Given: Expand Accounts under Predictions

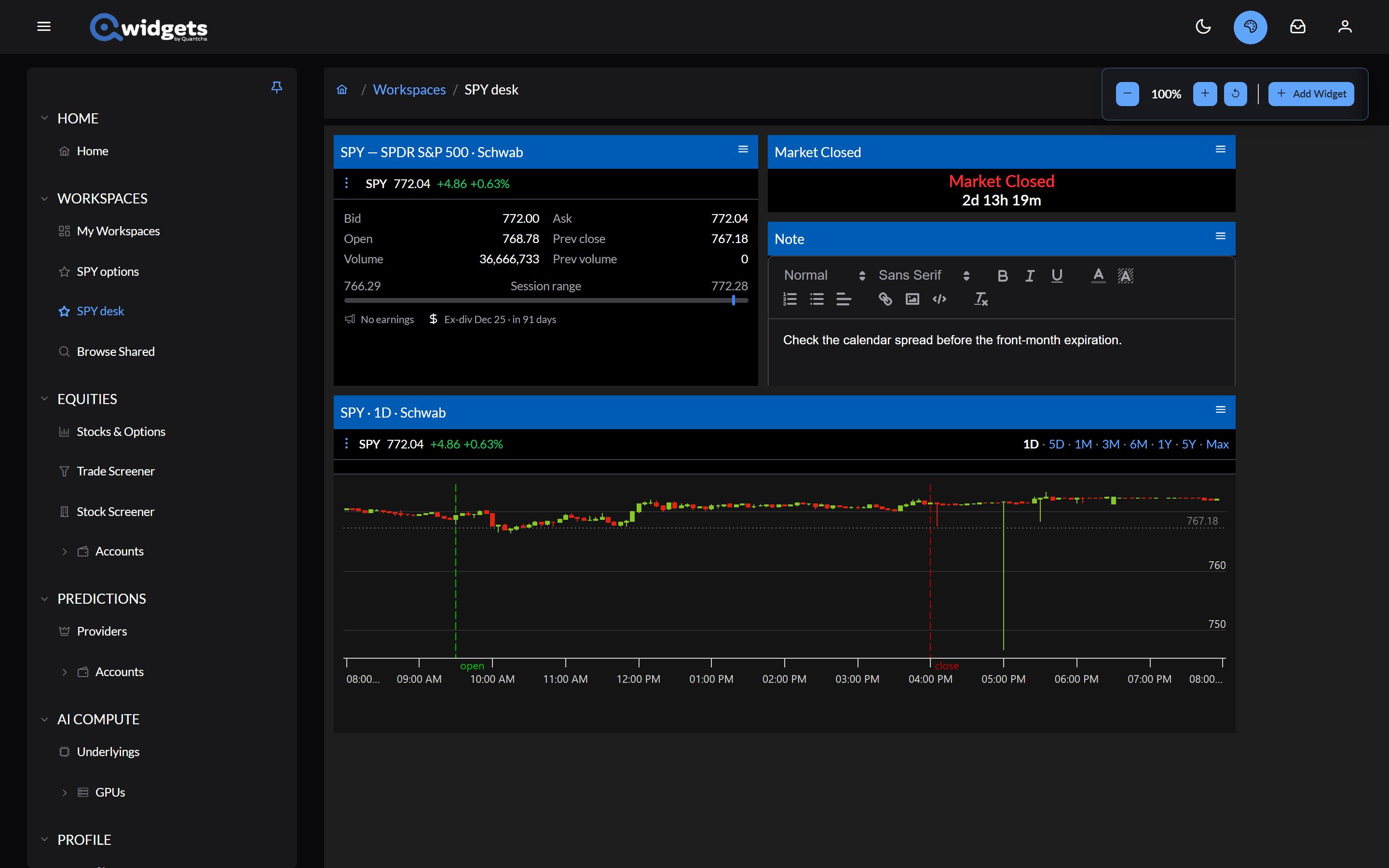Looking at the screenshot, I should click(64, 672).
